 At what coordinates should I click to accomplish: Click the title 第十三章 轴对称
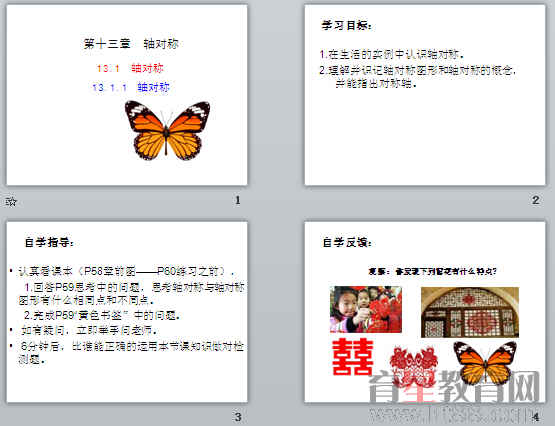click(131, 44)
